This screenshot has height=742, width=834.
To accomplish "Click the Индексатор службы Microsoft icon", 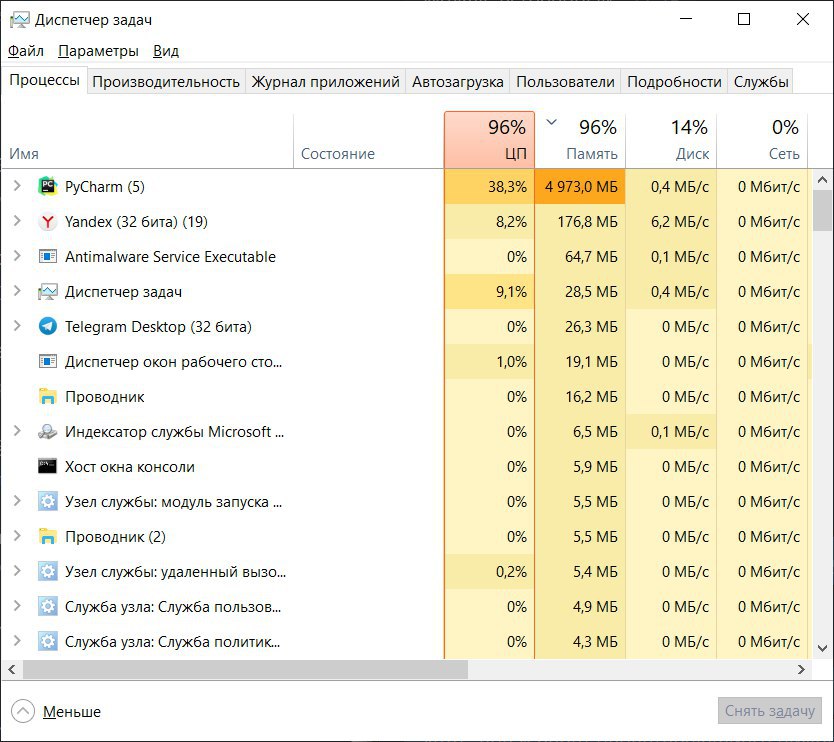I will click(x=47, y=432).
